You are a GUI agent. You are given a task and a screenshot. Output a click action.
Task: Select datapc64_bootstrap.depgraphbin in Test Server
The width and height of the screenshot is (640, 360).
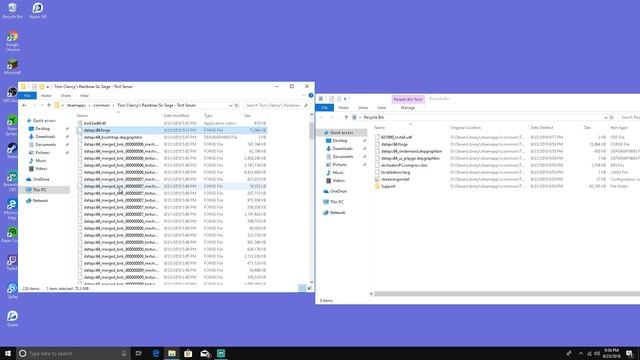click(x=171, y=137)
